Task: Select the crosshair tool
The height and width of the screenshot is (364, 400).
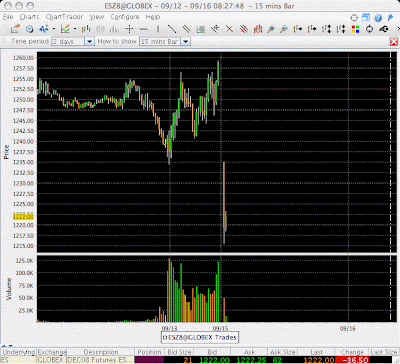Action: (129, 29)
